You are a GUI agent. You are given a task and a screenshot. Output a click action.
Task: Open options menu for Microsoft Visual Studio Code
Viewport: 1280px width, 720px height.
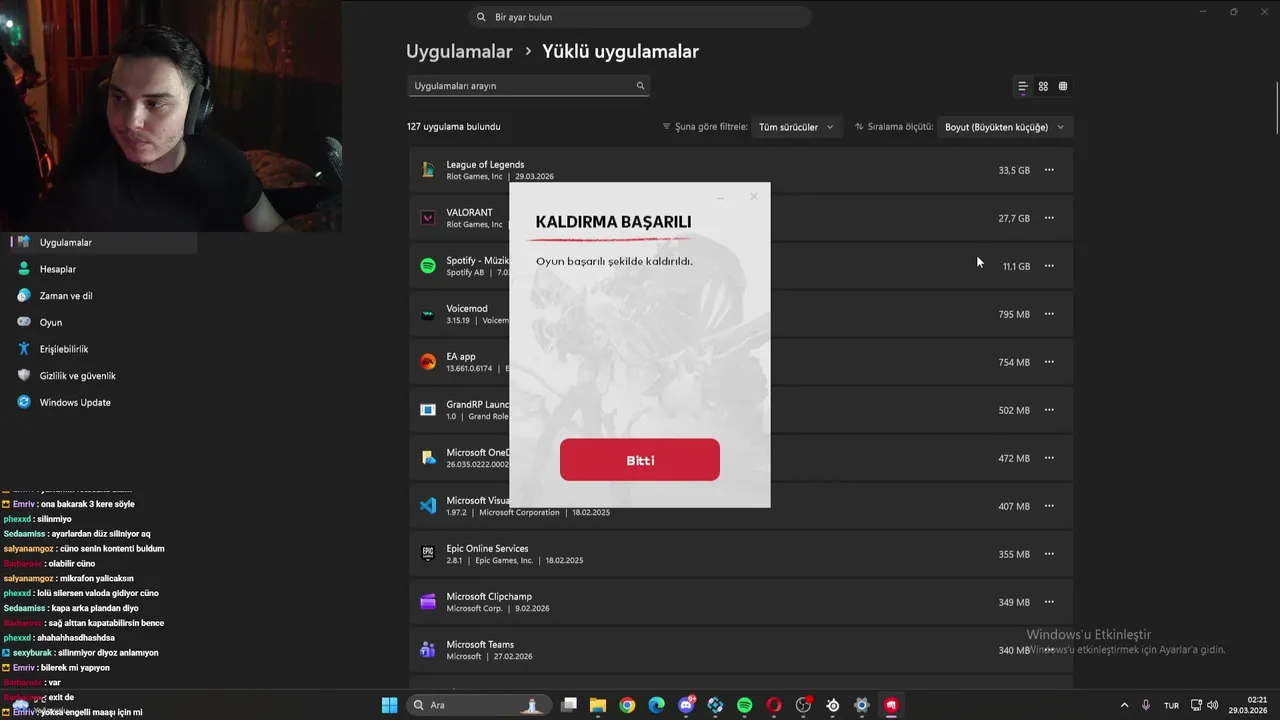(x=1049, y=506)
